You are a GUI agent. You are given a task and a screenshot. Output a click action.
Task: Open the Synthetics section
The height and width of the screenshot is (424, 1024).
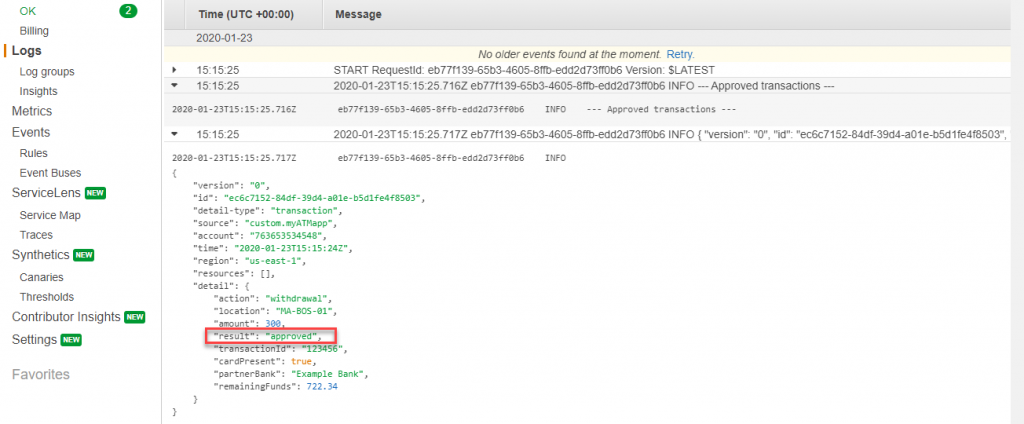coord(40,255)
